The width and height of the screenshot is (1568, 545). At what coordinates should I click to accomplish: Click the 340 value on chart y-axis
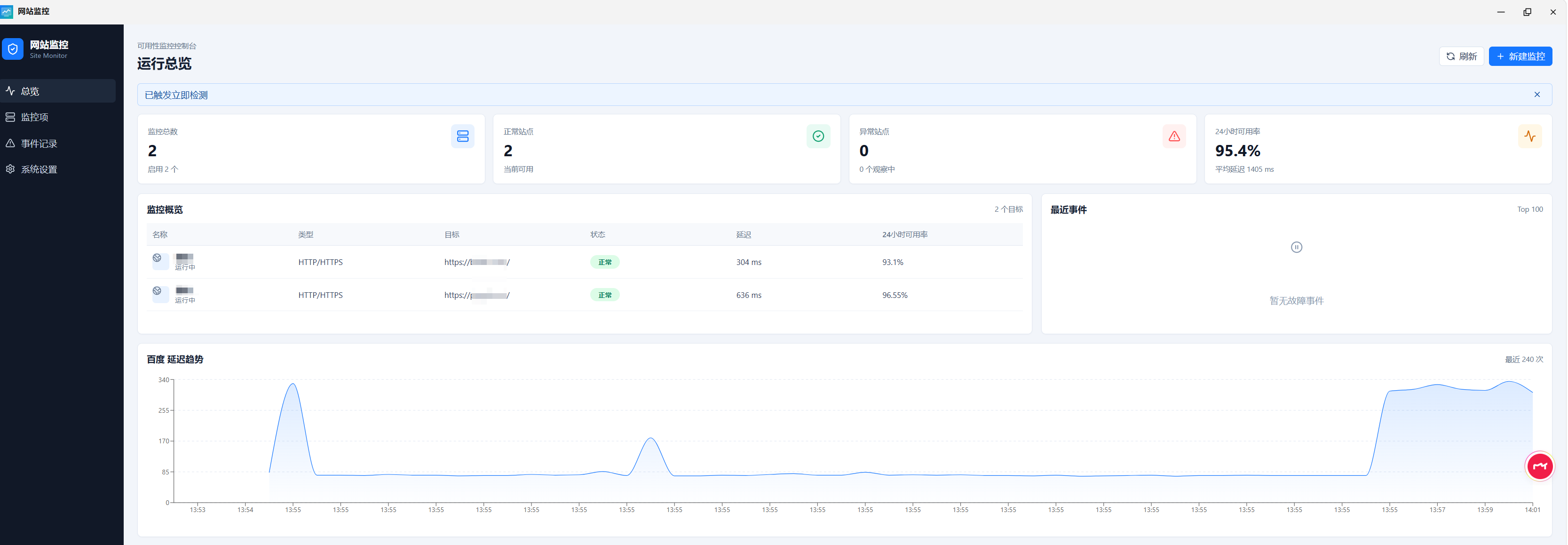(164, 380)
